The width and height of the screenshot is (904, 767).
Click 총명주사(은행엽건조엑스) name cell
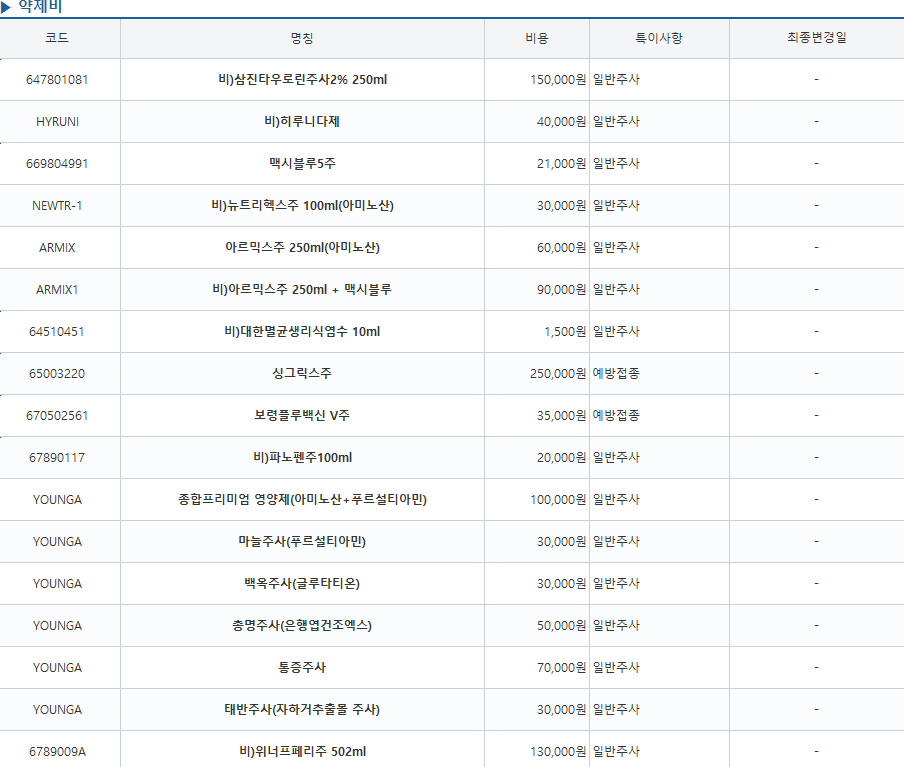coord(302,626)
